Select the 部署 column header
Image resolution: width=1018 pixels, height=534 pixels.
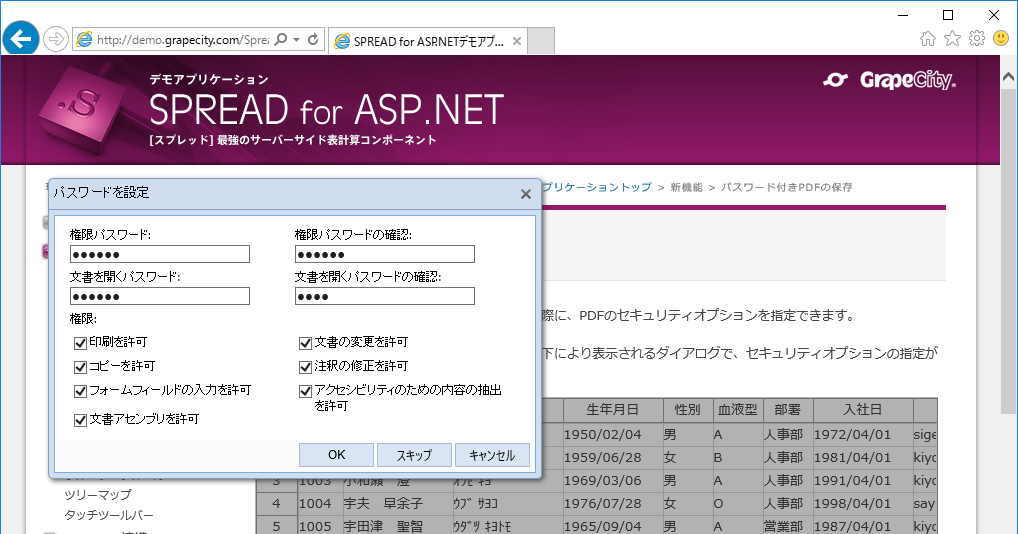pyautogui.click(x=788, y=409)
